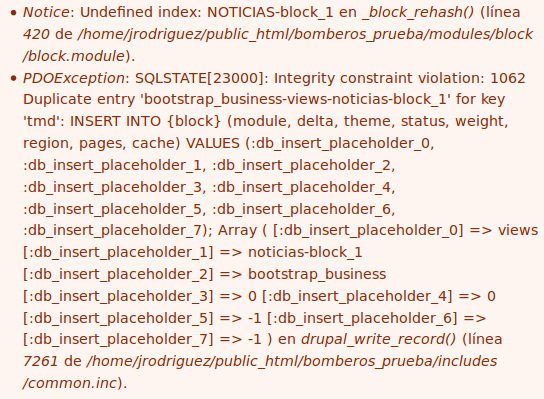Click the italic word Notice

(46, 12)
